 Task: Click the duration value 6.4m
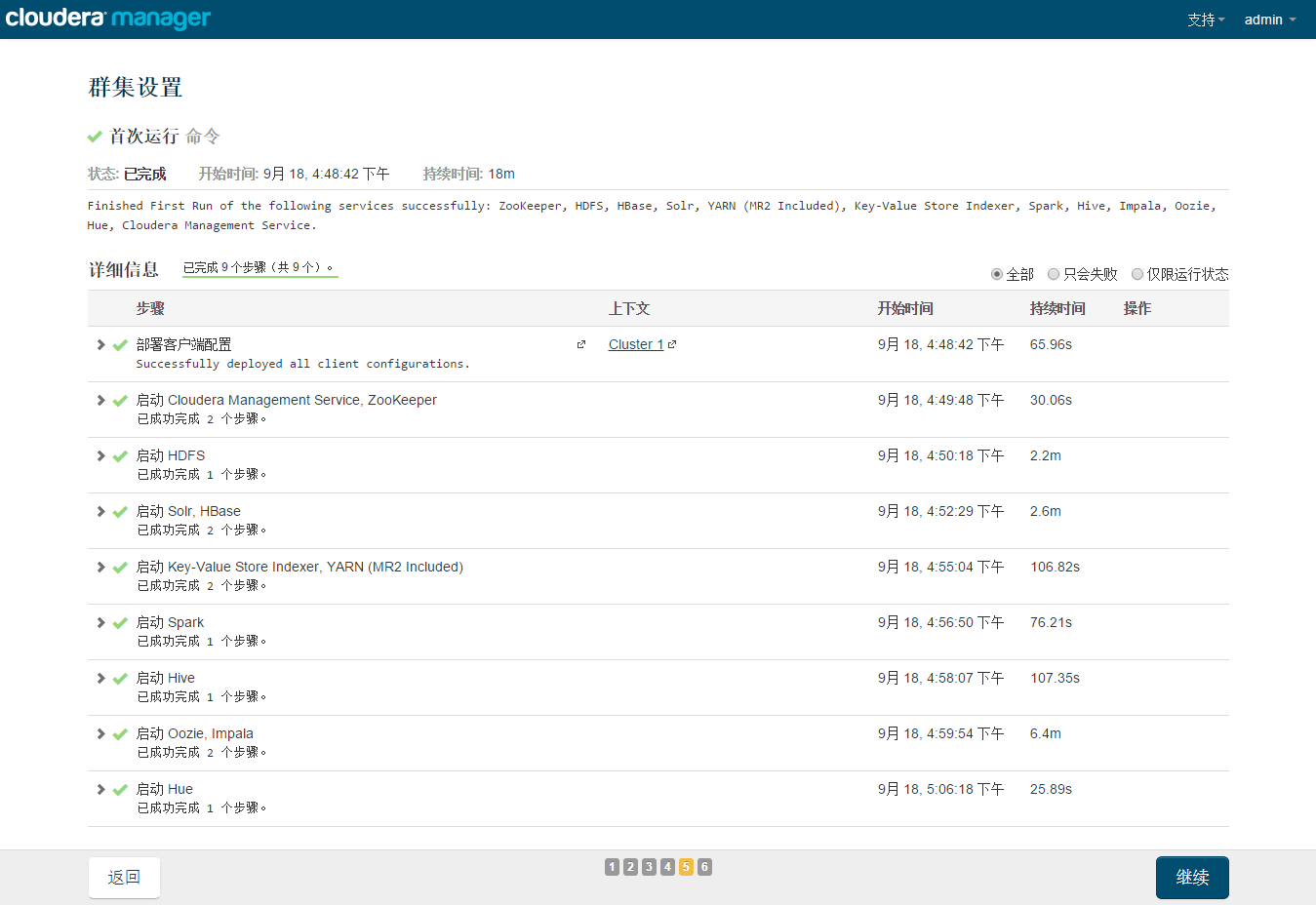pos(1046,733)
